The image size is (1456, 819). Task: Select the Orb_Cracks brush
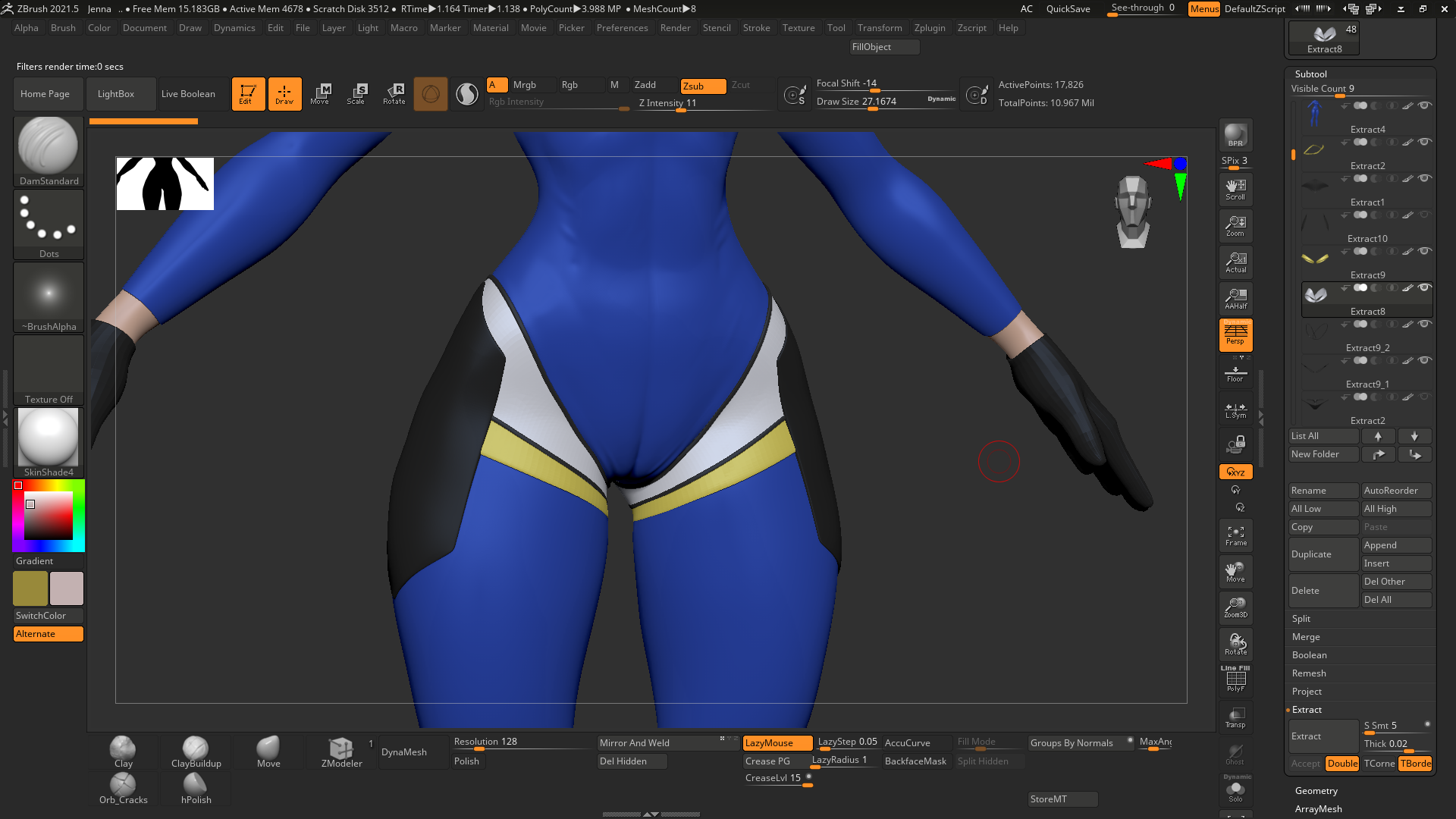[x=123, y=789]
